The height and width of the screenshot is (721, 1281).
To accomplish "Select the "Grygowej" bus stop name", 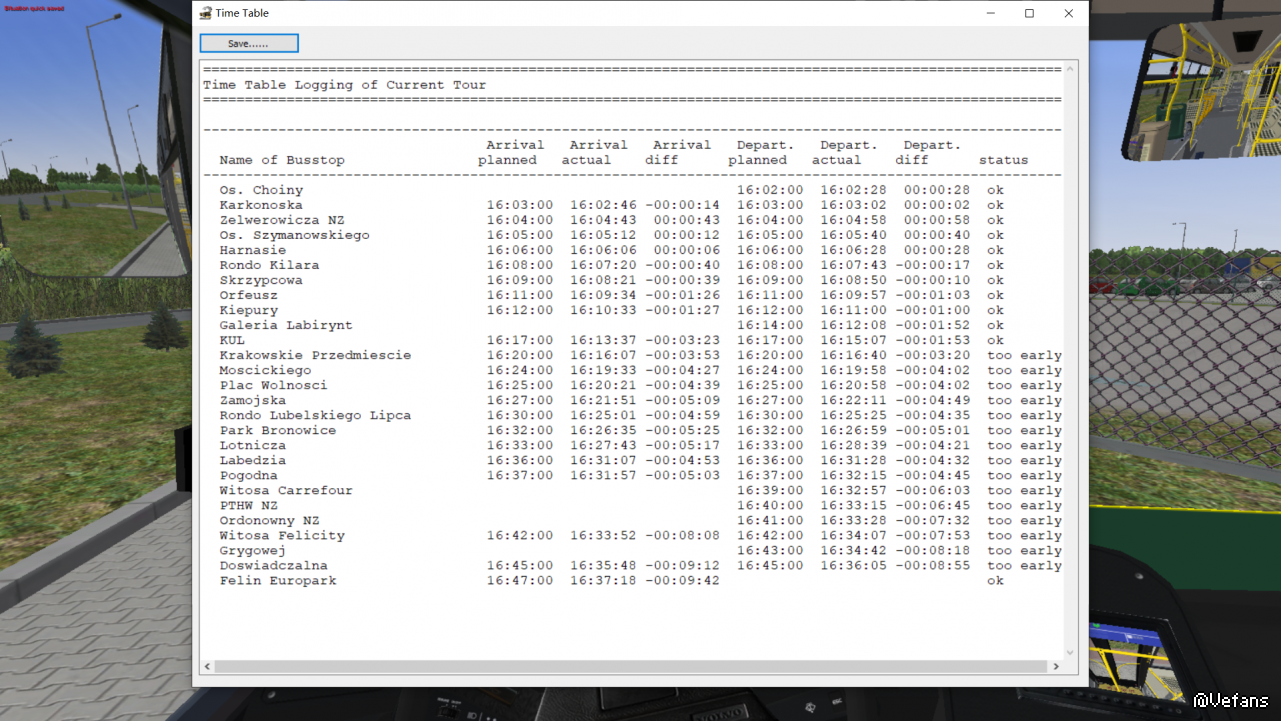I will tap(253, 550).
